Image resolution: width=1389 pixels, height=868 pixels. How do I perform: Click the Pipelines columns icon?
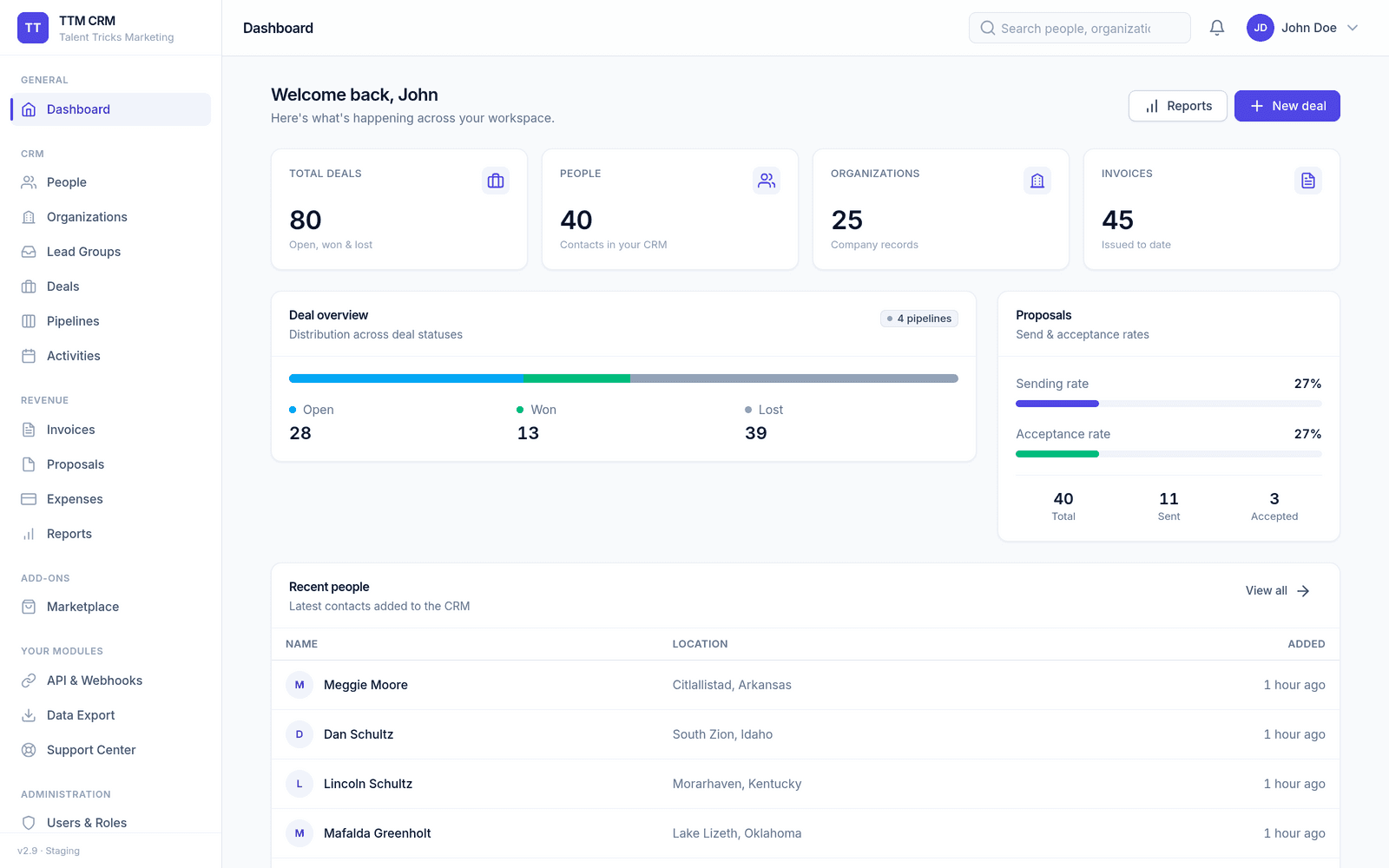coord(29,321)
